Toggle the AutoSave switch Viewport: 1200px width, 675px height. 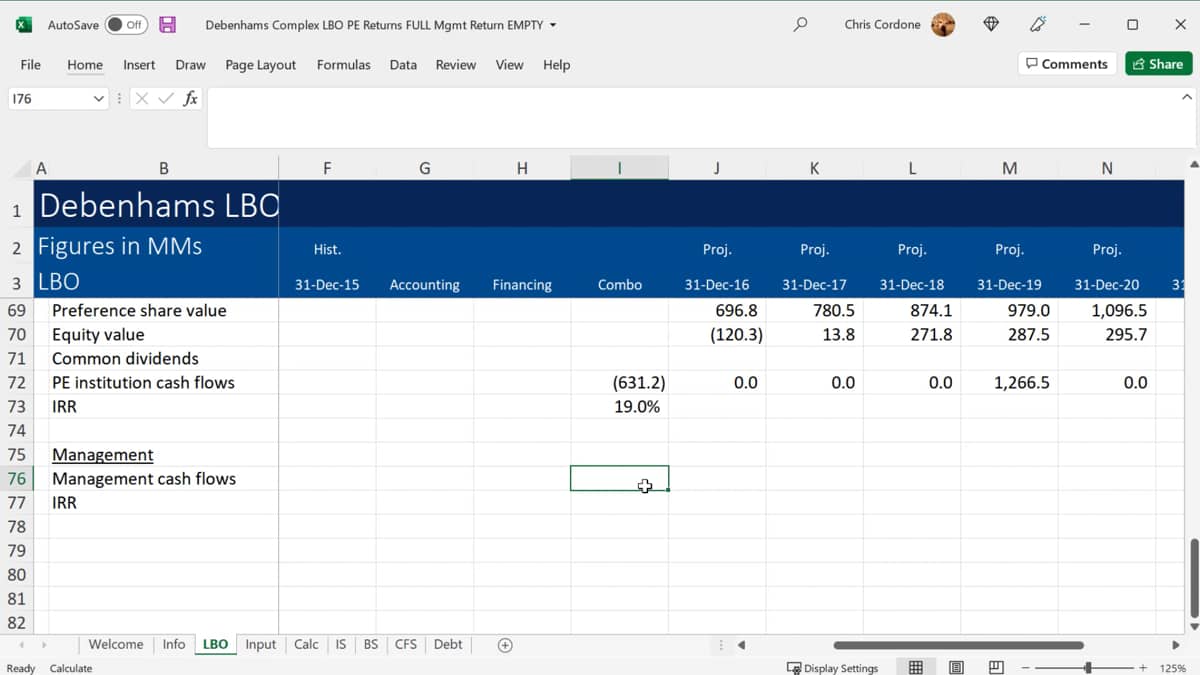click(126, 24)
